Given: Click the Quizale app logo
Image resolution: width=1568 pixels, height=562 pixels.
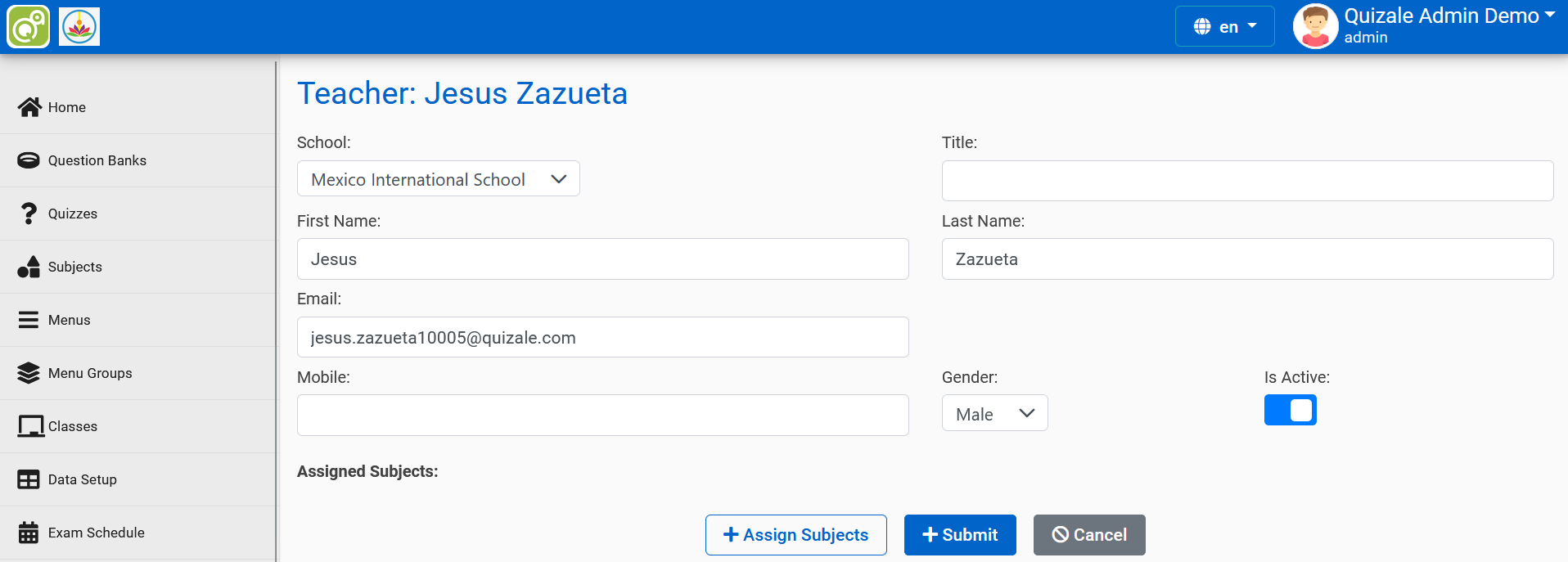Looking at the screenshot, I should 28,25.
